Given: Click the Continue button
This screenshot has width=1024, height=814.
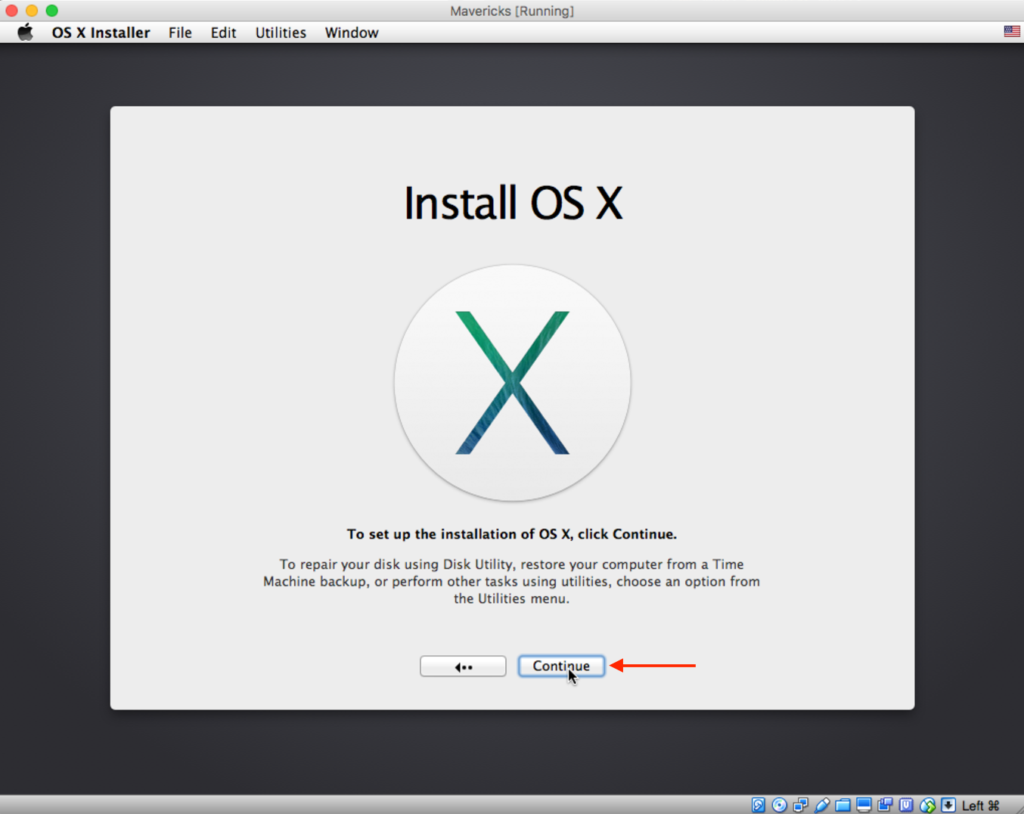Looking at the screenshot, I should (x=561, y=665).
